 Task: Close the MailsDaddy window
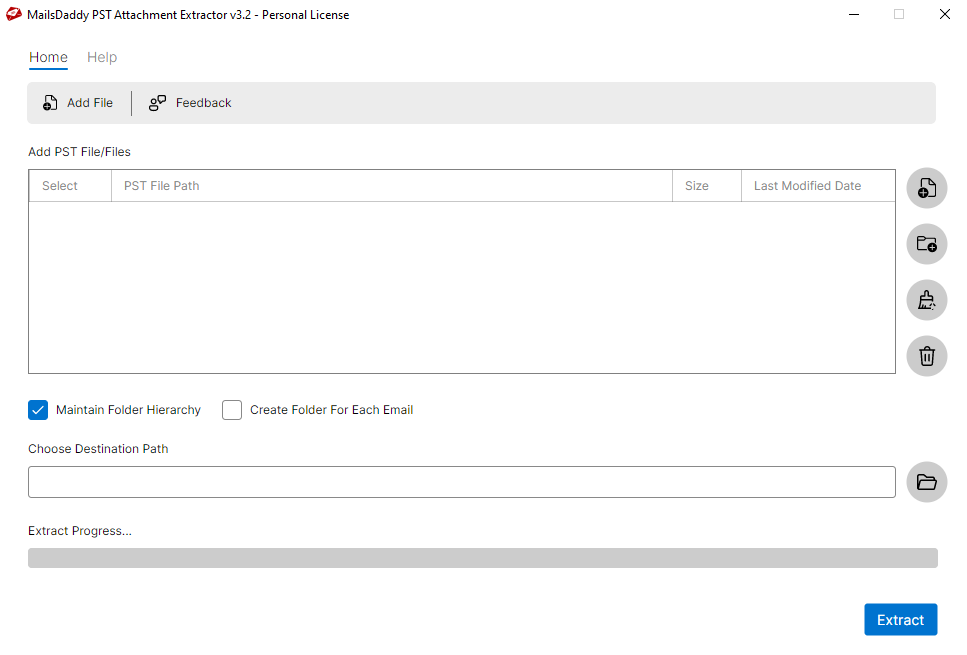[944, 14]
